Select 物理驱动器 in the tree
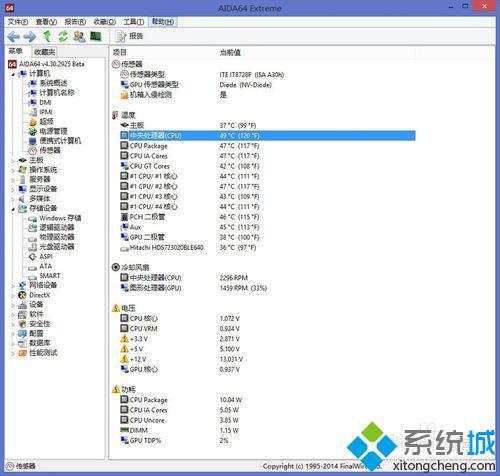 pyautogui.click(x=57, y=237)
